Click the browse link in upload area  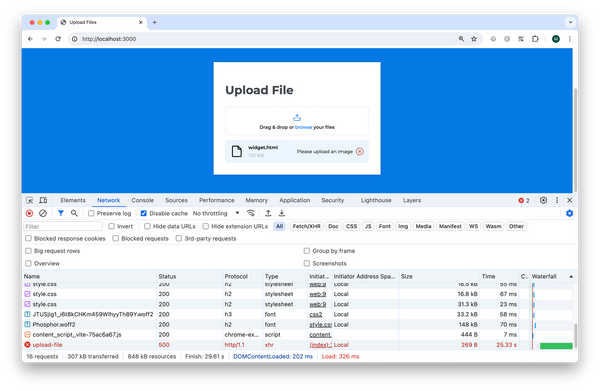coord(303,127)
